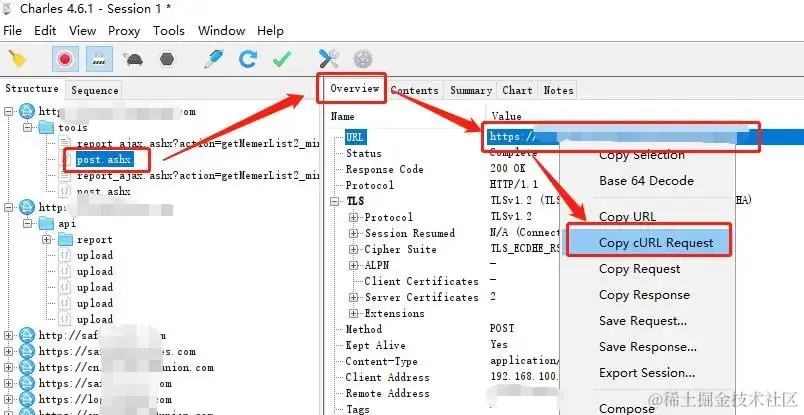The image size is (804, 415).
Task: Choose Base 64 Decode in the context menu
Action: tap(648, 181)
